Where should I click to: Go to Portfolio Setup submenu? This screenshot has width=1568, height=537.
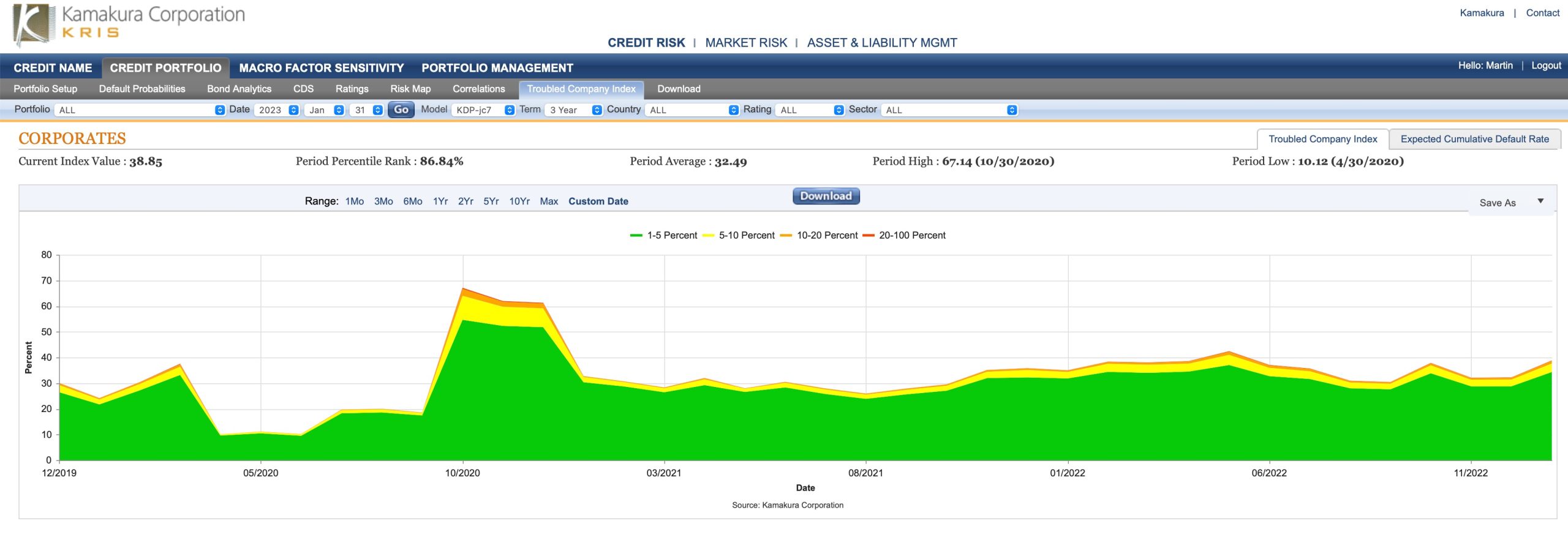[x=45, y=89]
